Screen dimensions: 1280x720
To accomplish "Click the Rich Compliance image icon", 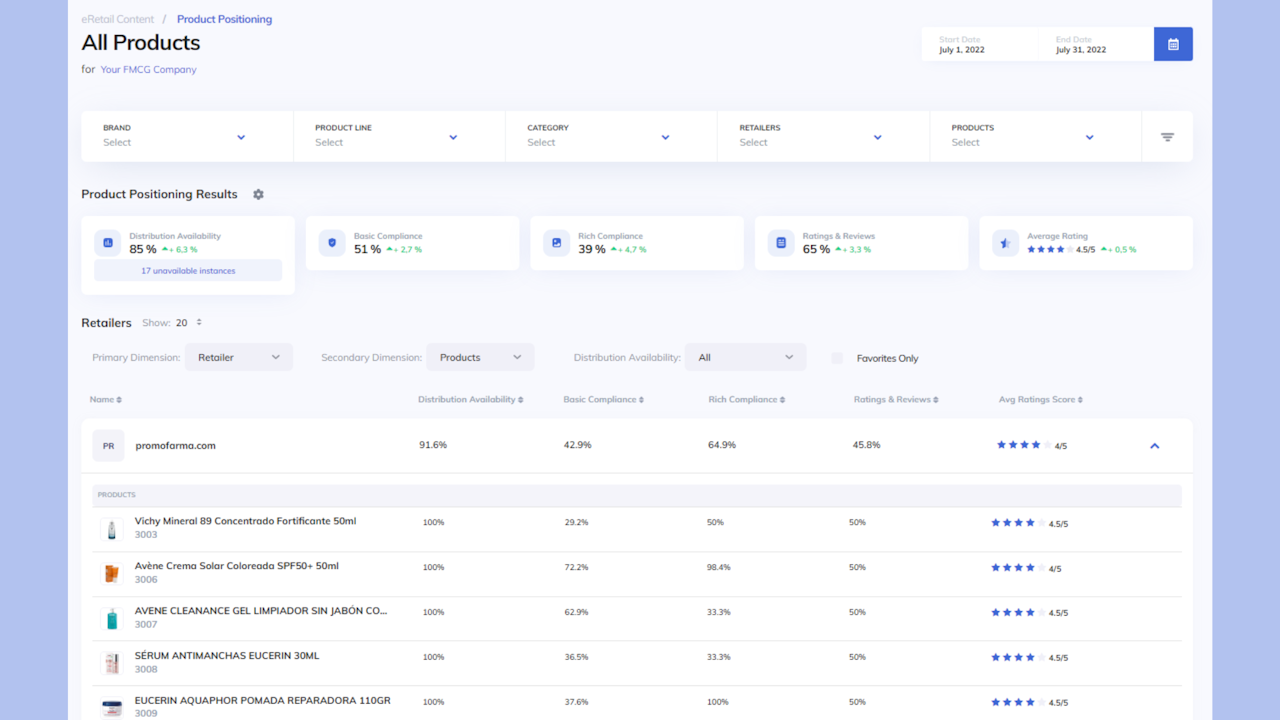I will click(x=556, y=243).
